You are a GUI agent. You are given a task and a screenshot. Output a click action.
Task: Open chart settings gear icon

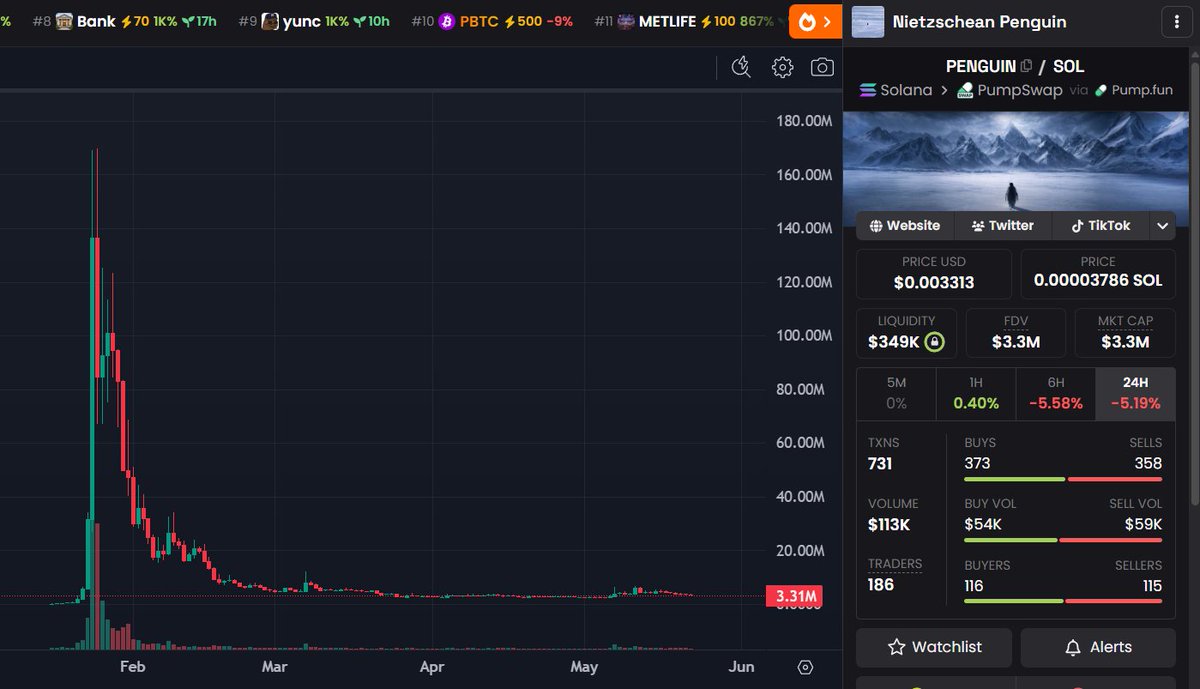coord(782,67)
